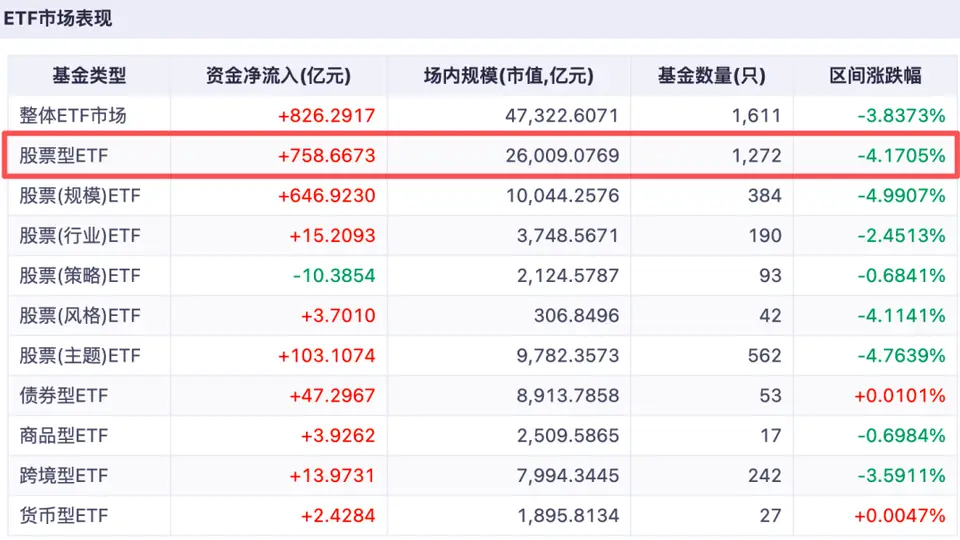Click fund count 42
The width and height of the screenshot is (960, 540).
point(770,315)
